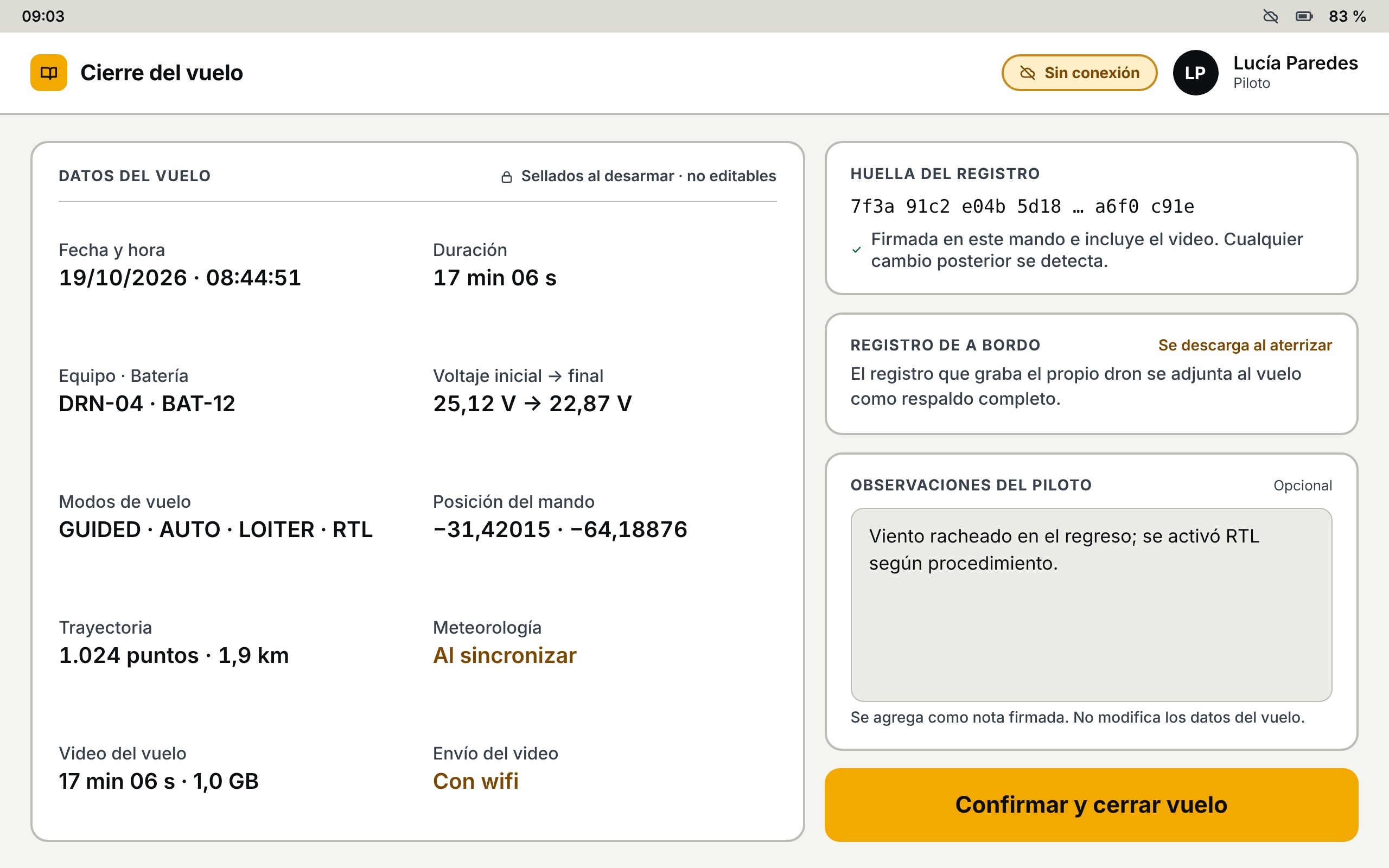Tap the battery icon in status bar
Screen dimensions: 1389x868
tap(1304, 16)
